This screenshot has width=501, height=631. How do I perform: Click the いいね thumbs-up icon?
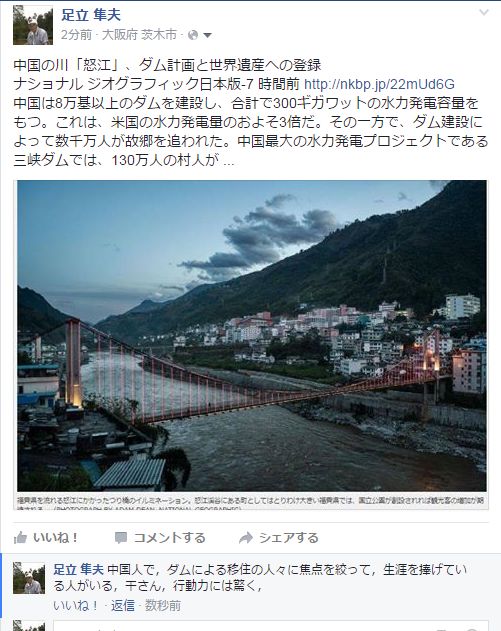pyautogui.click(x=20, y=538)
